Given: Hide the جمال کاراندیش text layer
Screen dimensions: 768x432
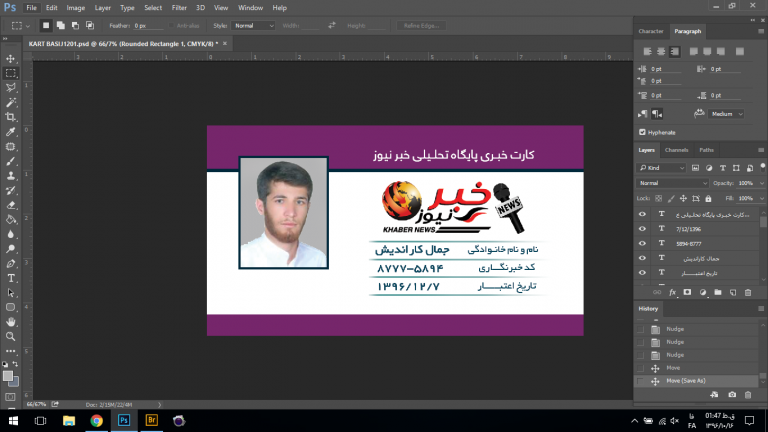Looking at the screenshot, I should (x=642, y=258).
